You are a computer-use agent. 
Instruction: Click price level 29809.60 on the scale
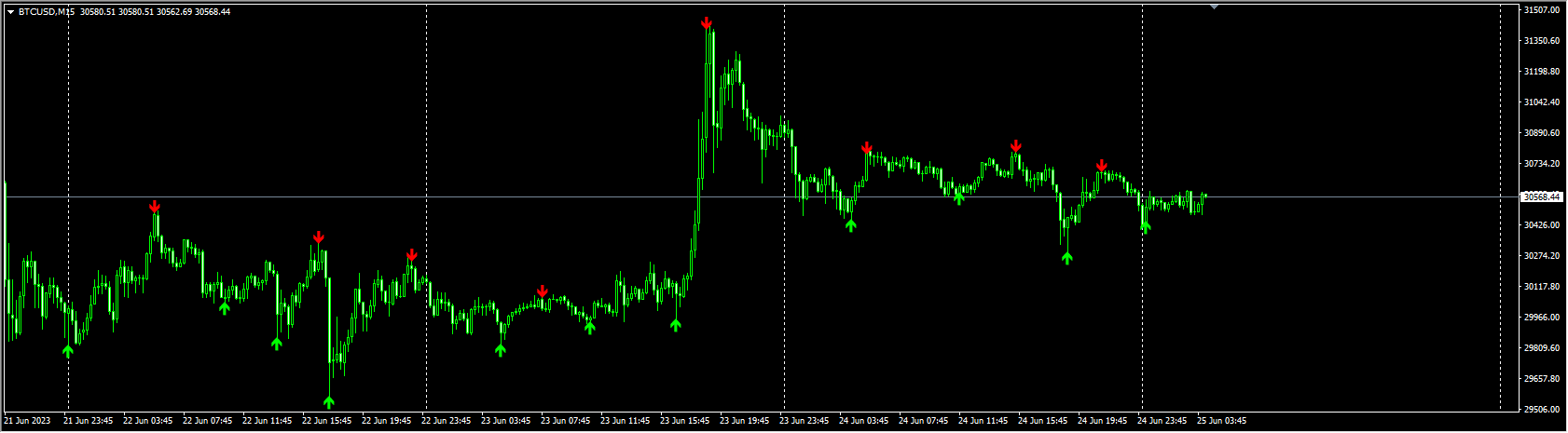(1541, 348)
